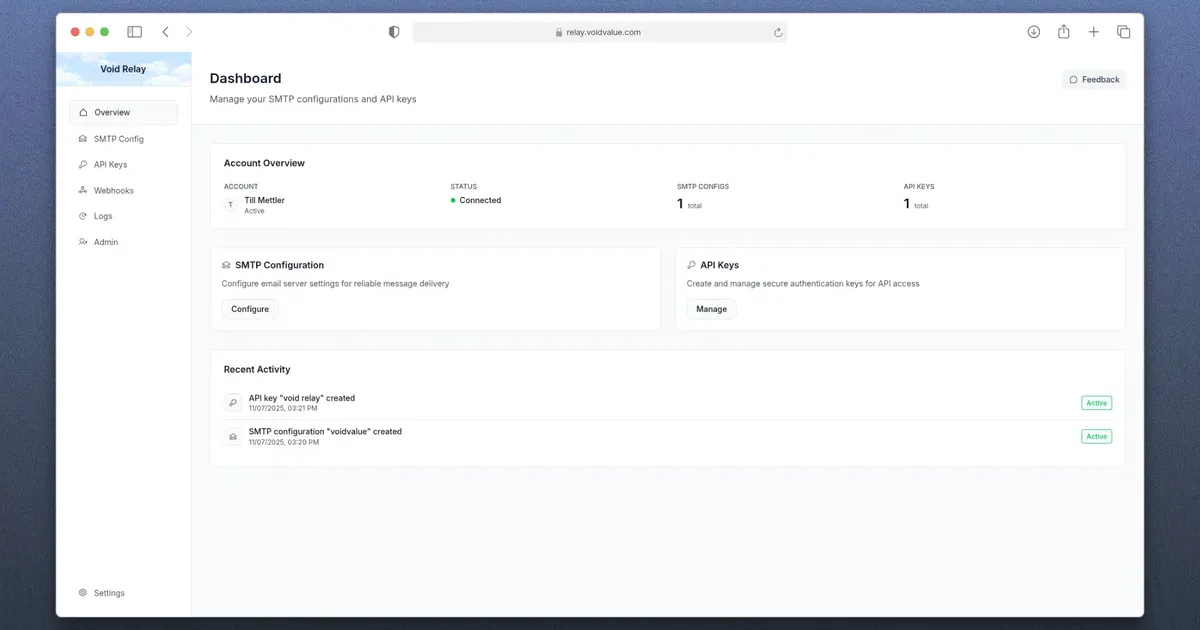Screen dimensions: 1200x630
Task: Click the mail icon beside SMTP configuration activity
Action: click(x=233, y=436)
